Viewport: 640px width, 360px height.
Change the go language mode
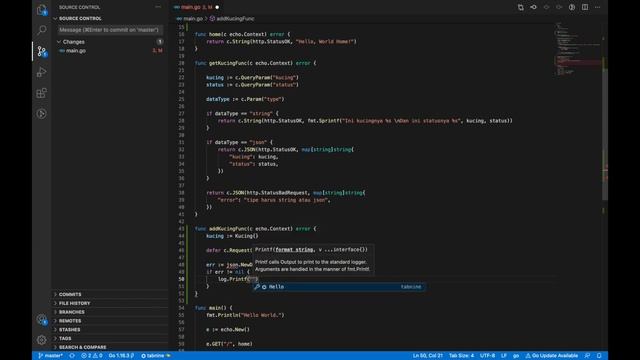coord(516,356)
